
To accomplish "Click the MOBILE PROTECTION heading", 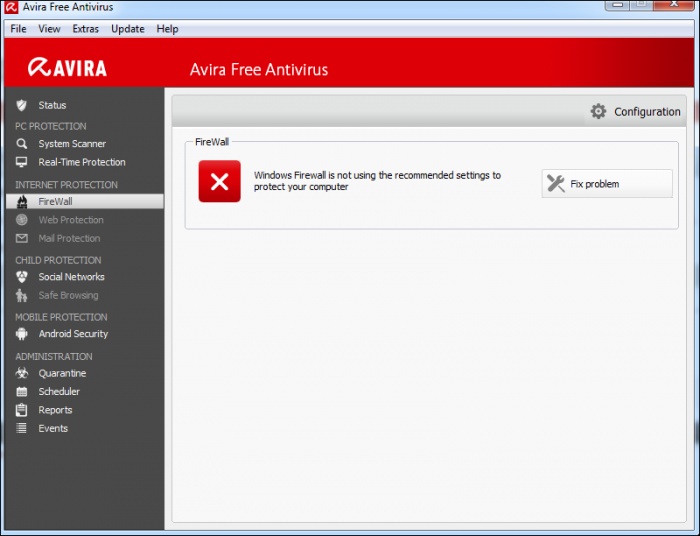I will (61, 317).
